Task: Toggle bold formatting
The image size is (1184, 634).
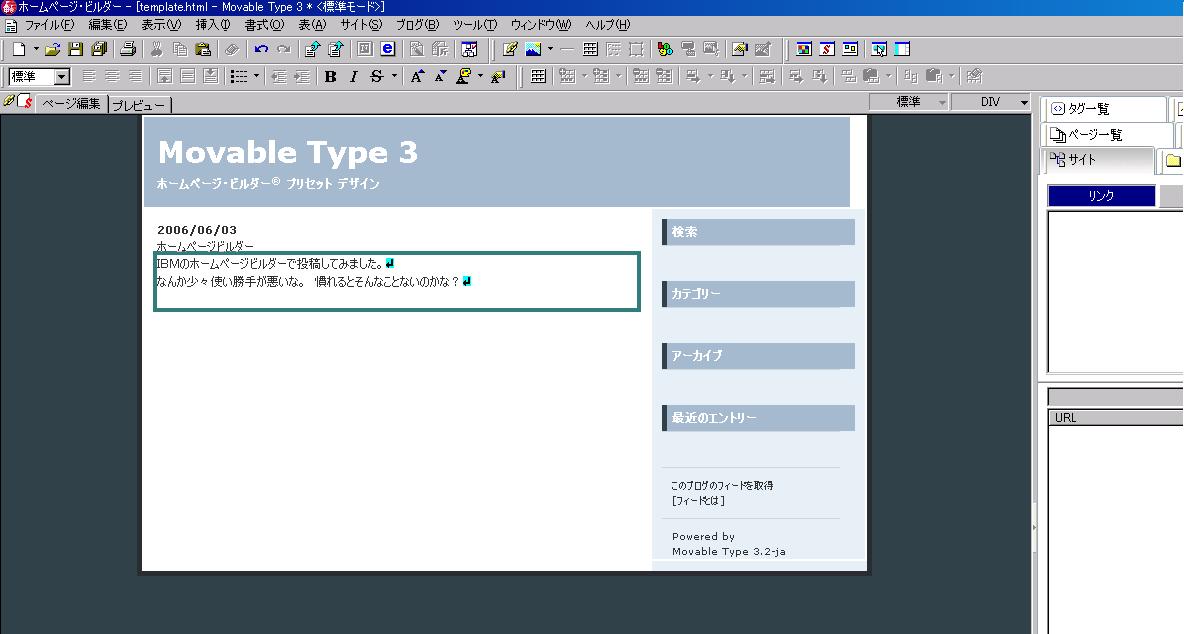Action: [330, 76]
